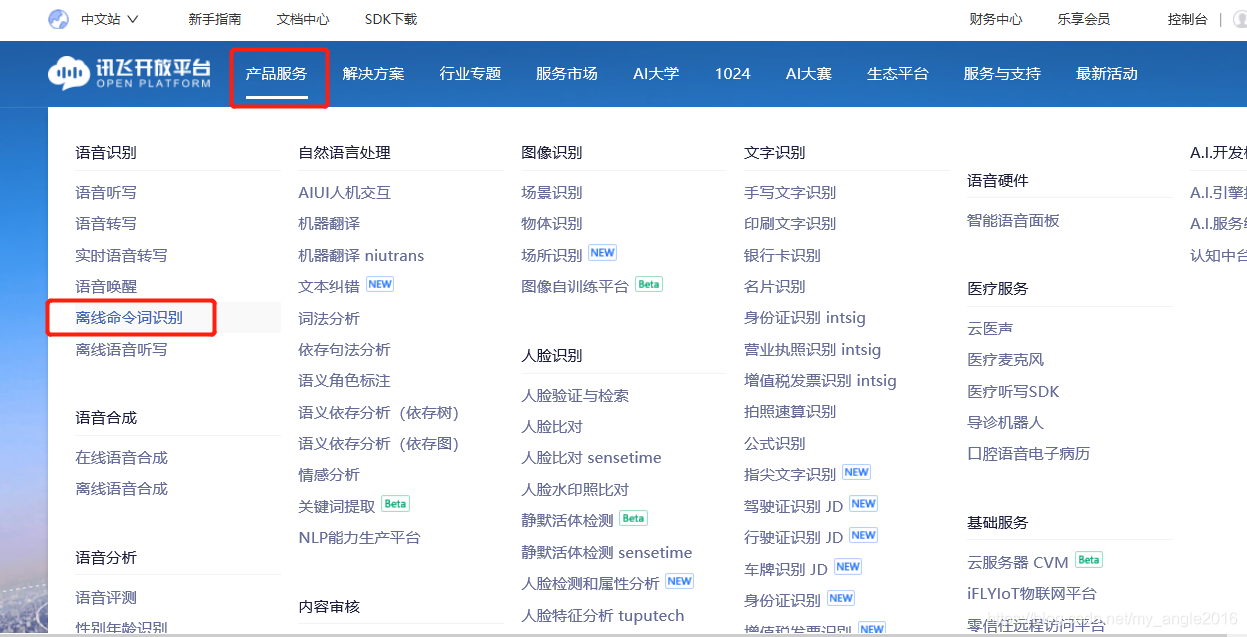Viewport: 1247px width, 637px height.
Task: Open 名片识别 service
Action: coord(775,286)
